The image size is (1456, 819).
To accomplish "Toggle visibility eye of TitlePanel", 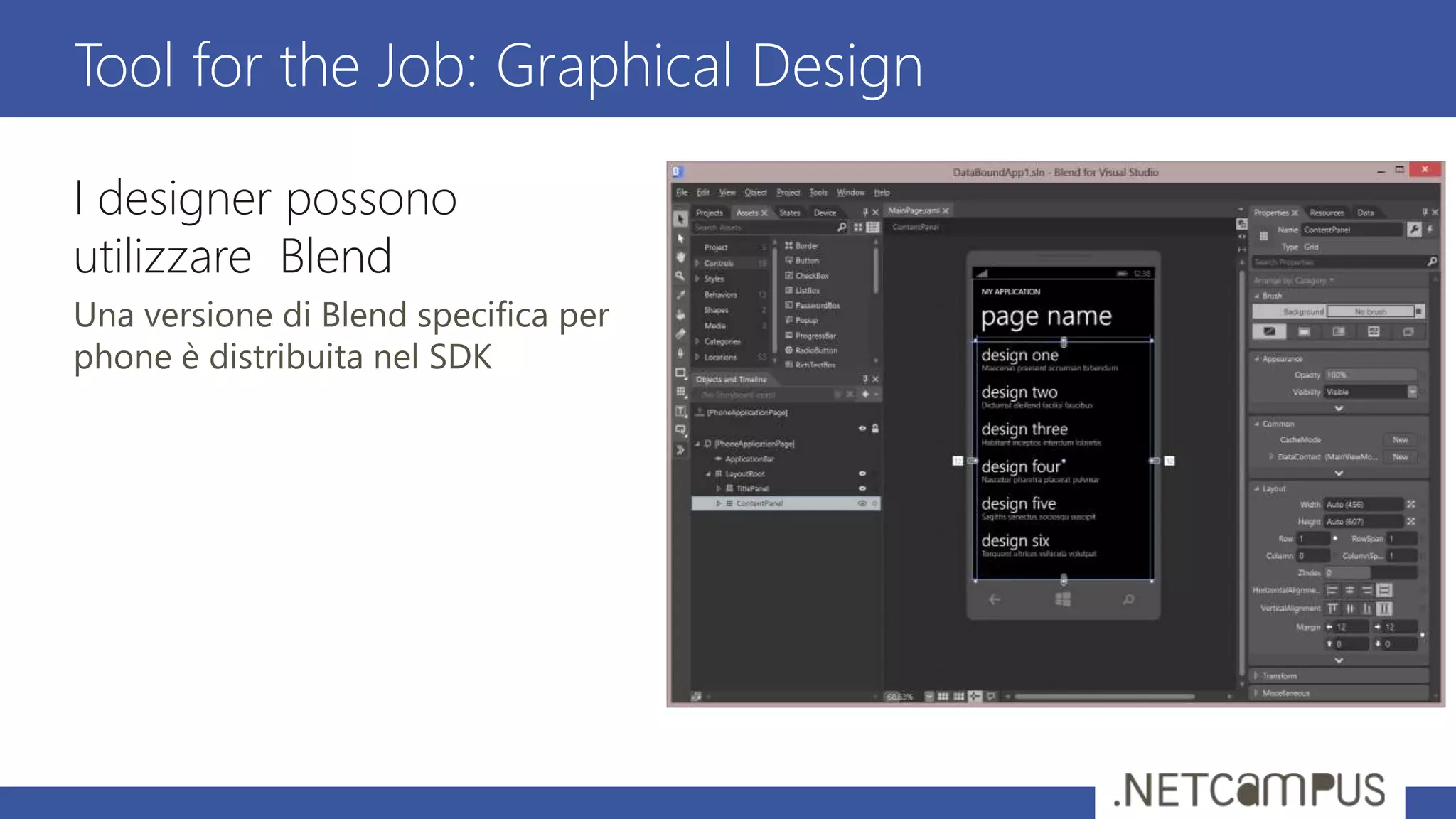I will point(862,488).
